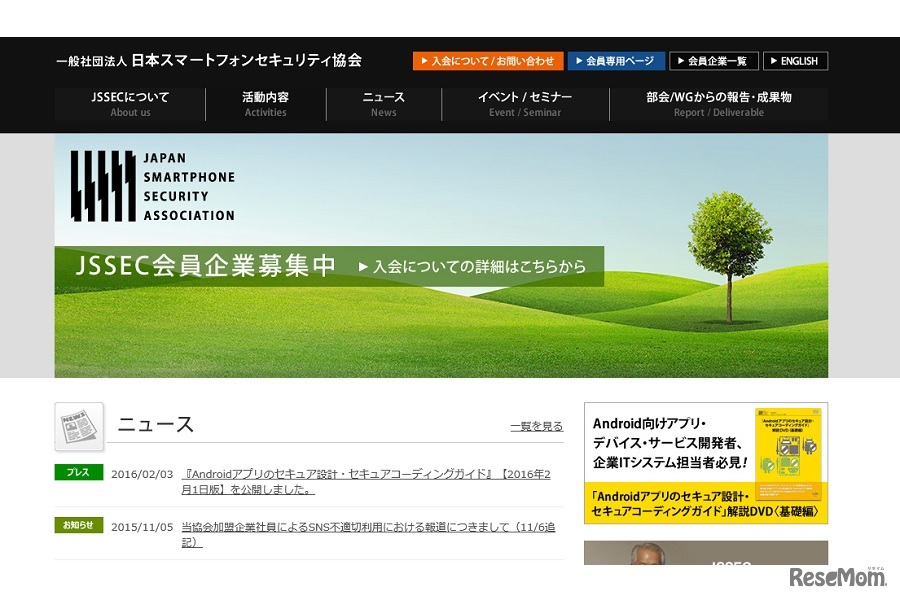Open the イベント/セミナー menu item

click(x=525, y=104)
